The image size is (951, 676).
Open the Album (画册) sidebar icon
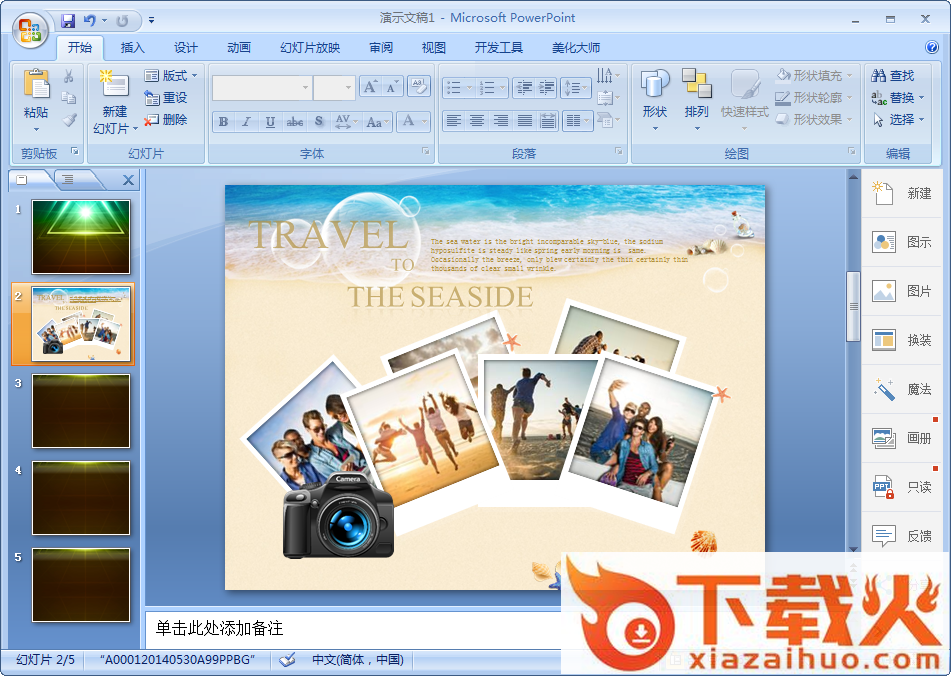pyautogui.click(x=884, y=438)
